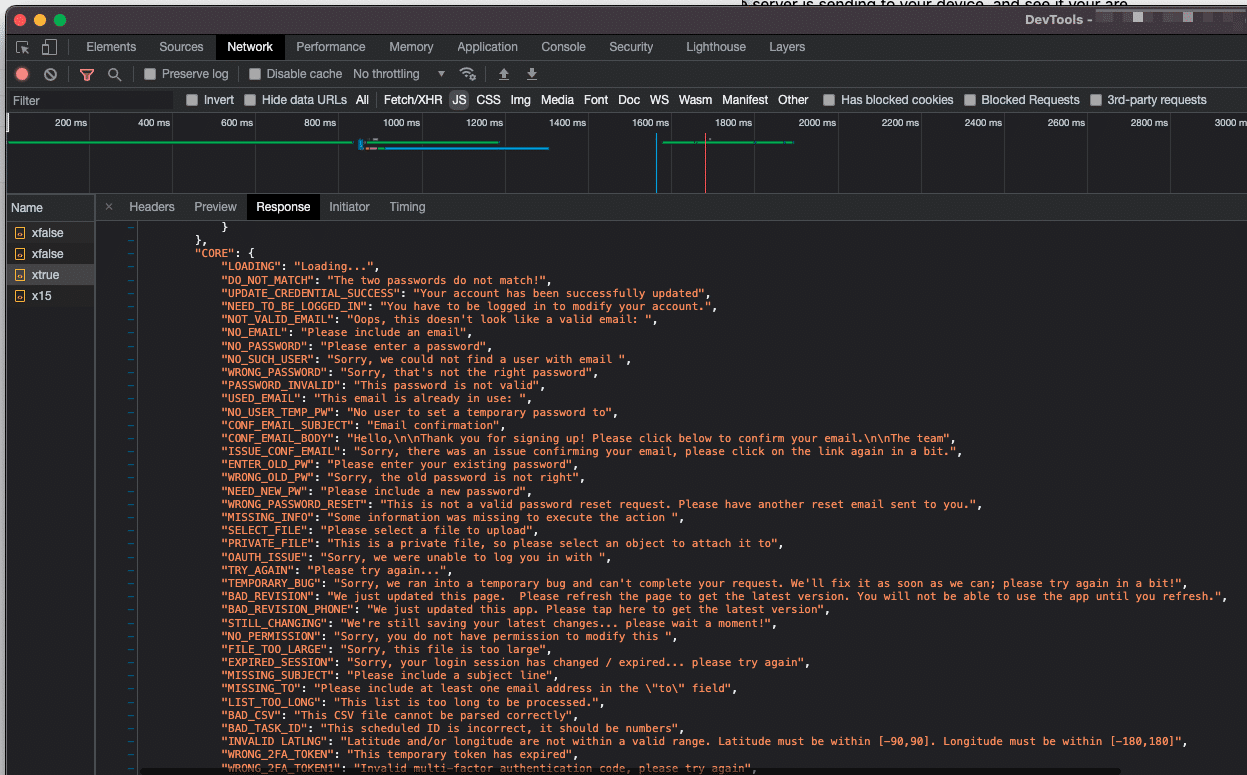Open the No throttling dropdown
Image resolution: width=1247 pixels, height=775 pixels.
[x=399, y=74]
